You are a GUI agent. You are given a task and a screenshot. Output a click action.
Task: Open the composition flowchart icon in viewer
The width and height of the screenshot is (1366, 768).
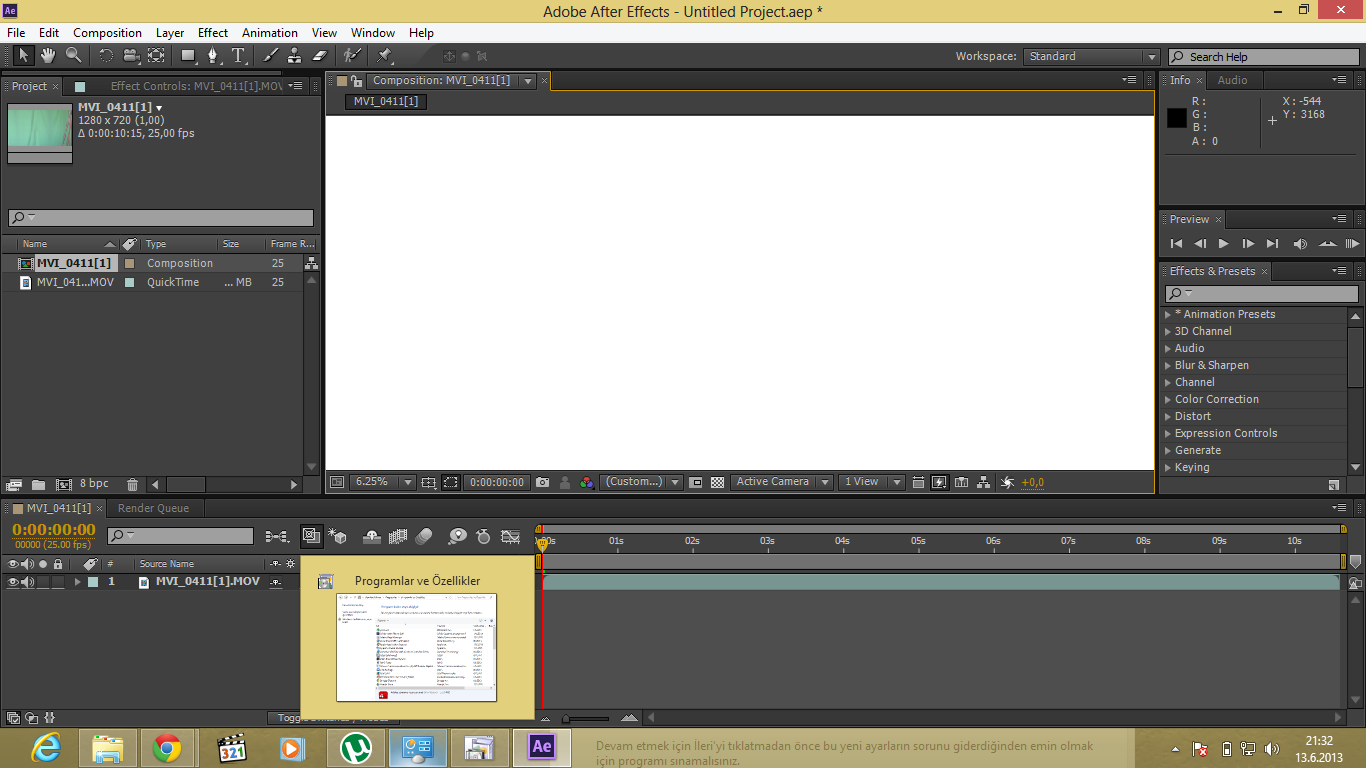pos(984,482)
